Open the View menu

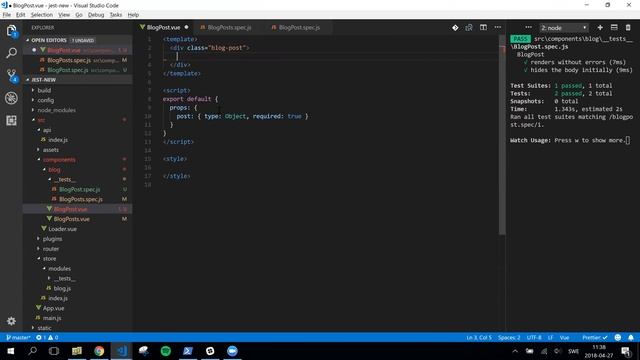64,15
